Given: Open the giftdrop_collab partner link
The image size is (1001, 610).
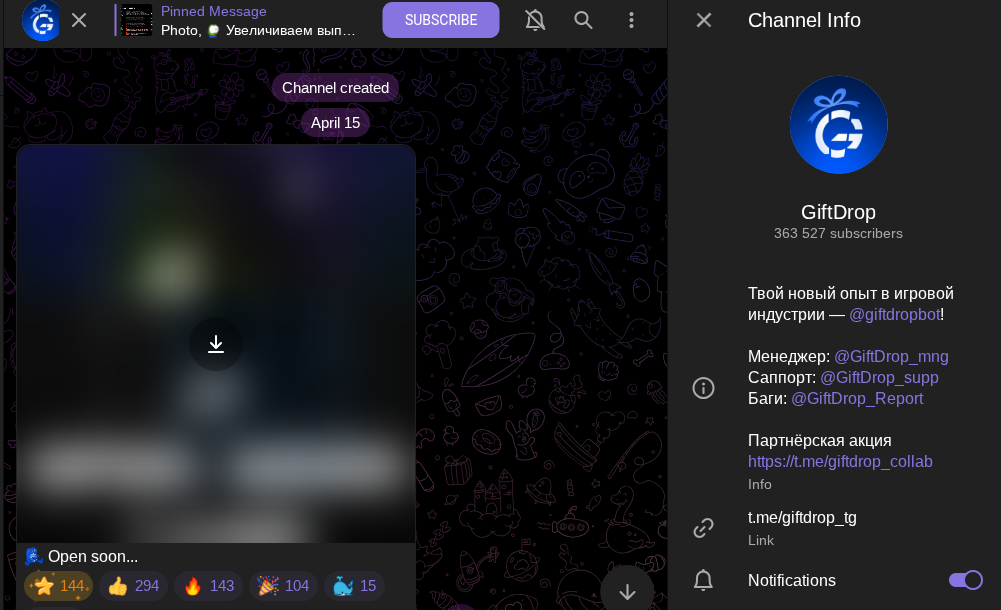Looking at the screenshot, I should (x=840, y=462).
